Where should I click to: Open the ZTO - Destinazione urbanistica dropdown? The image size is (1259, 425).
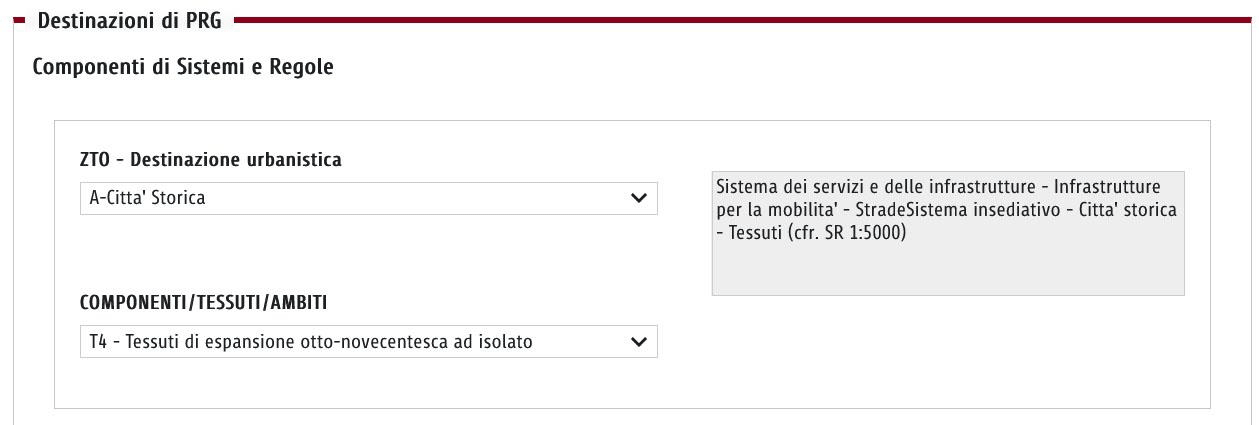click(x=368, y=198)
